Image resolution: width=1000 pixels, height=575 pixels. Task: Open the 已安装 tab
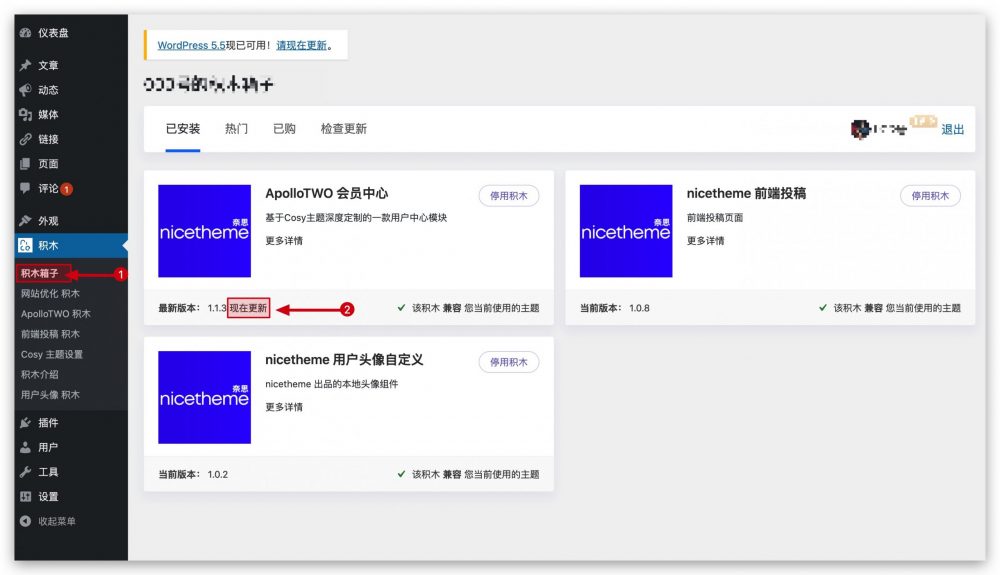tap(183, 129)
